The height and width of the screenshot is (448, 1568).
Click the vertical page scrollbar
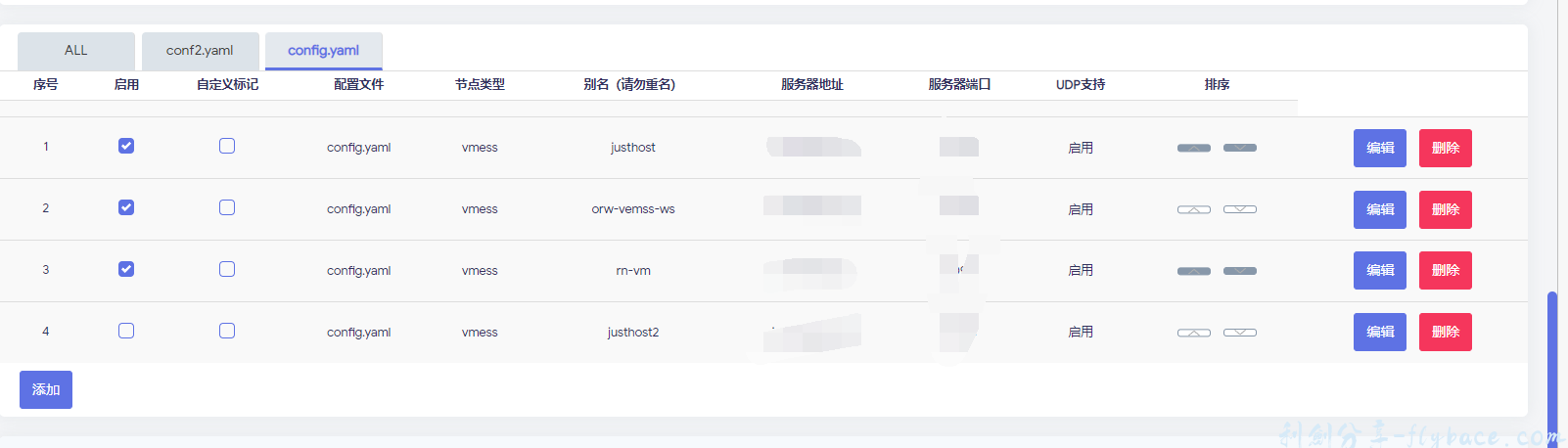tap(1552, 362)
